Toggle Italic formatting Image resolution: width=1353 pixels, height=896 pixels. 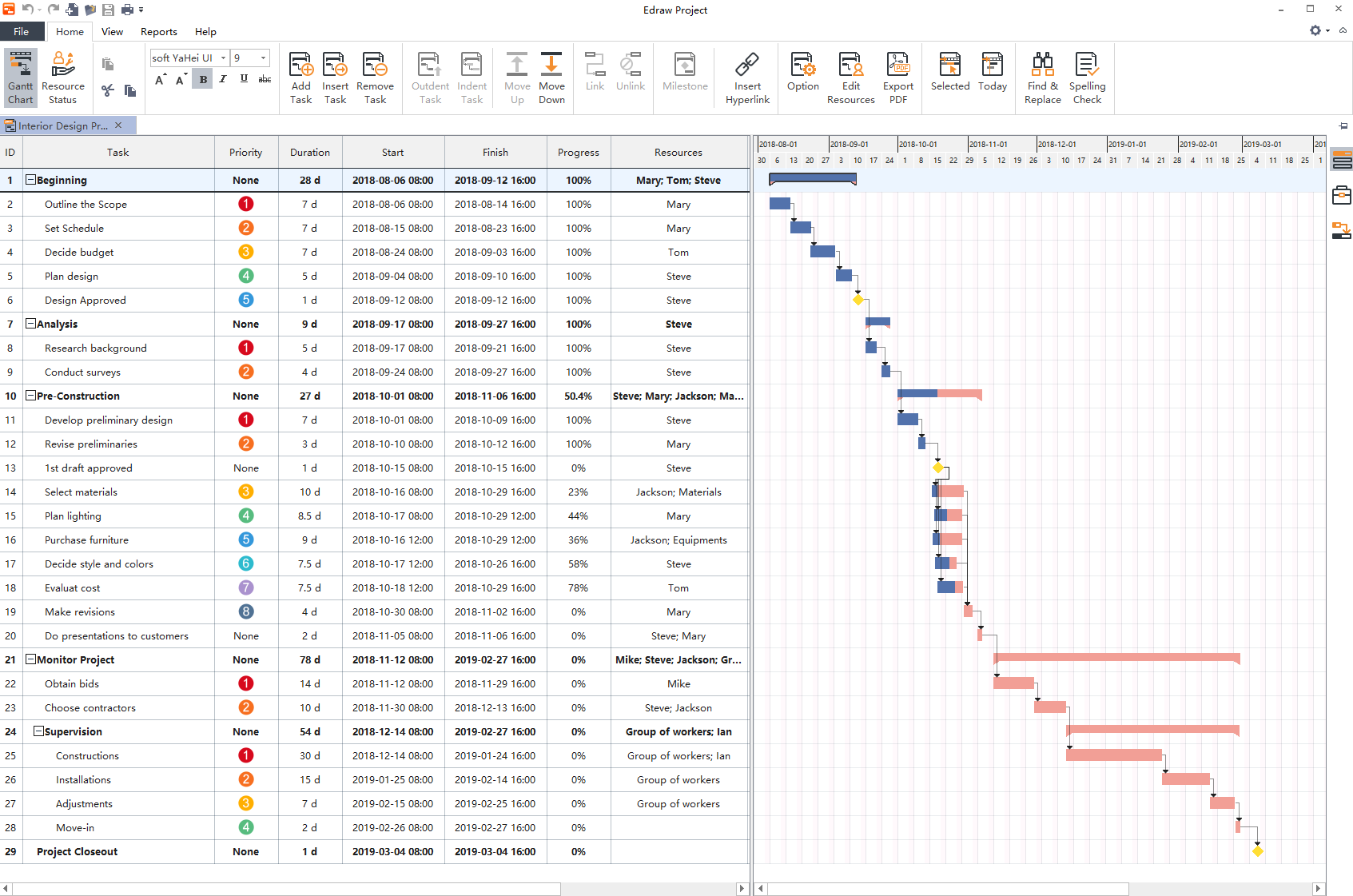[223, 79]
